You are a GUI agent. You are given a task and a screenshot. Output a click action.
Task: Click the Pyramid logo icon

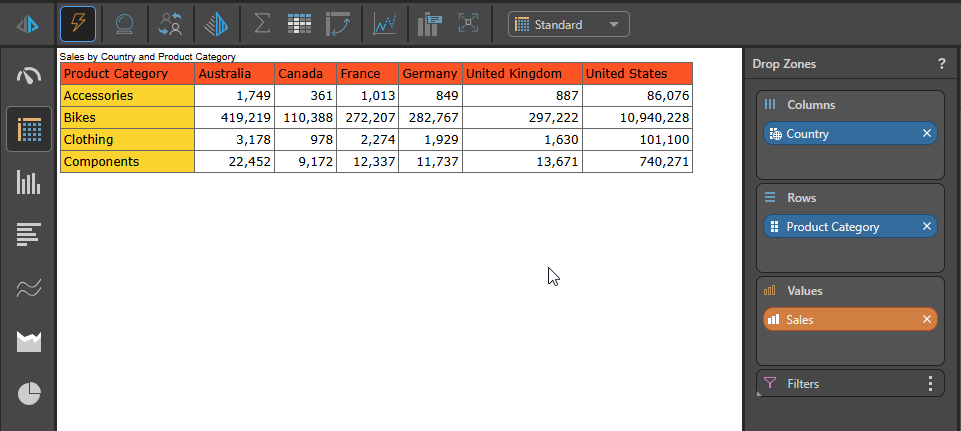(x=28, y=25)
